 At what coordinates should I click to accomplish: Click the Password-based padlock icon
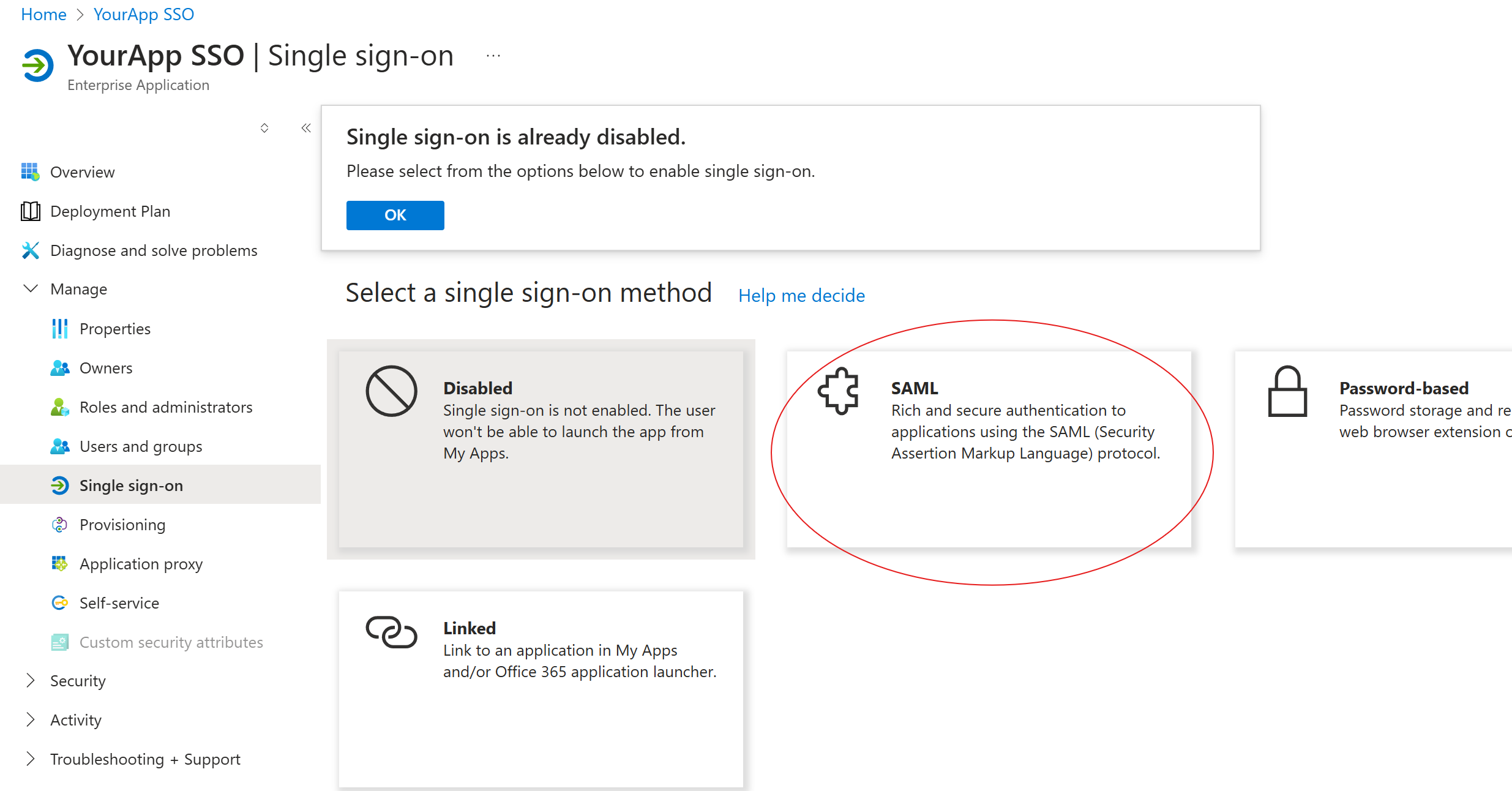click(x=1287, y=391)
